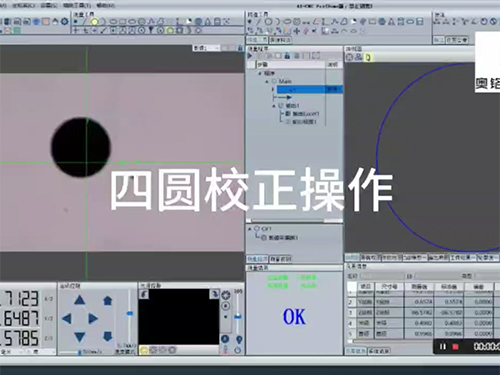Click the right arrow in motion control
The width and height of the screenshot is (500, 375).
(x=93, y=319)
